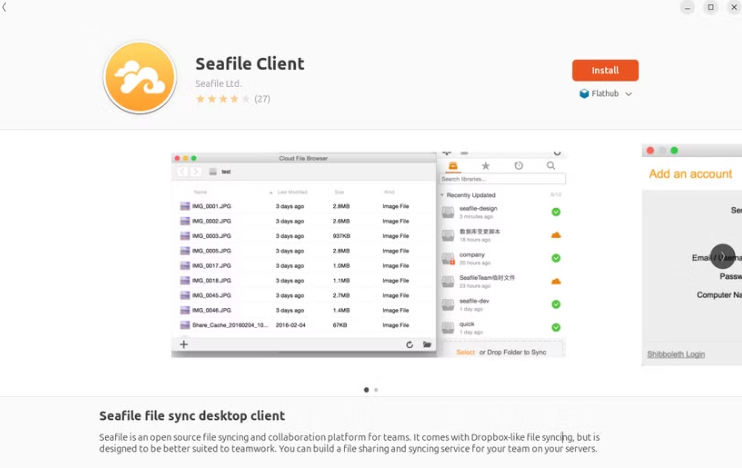The image size is (742, 468).
Task: Select the second carousel page dot
Action: pos(376,390)
